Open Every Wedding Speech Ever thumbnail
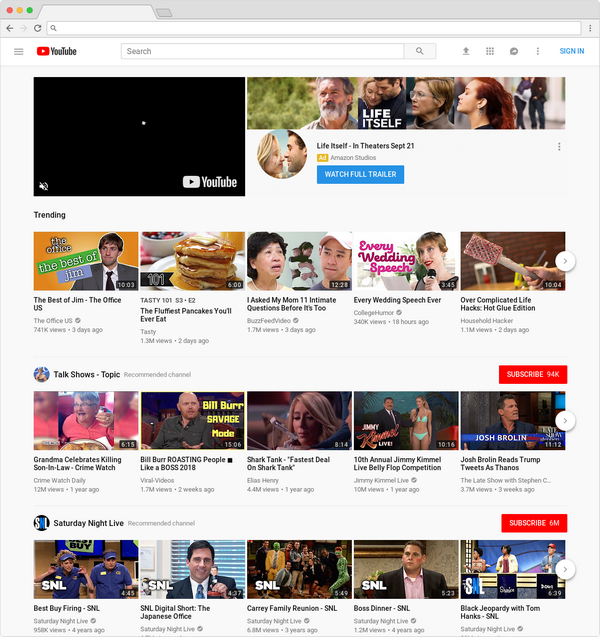Viewport: 600px width, 637px height. coord(406,261)
